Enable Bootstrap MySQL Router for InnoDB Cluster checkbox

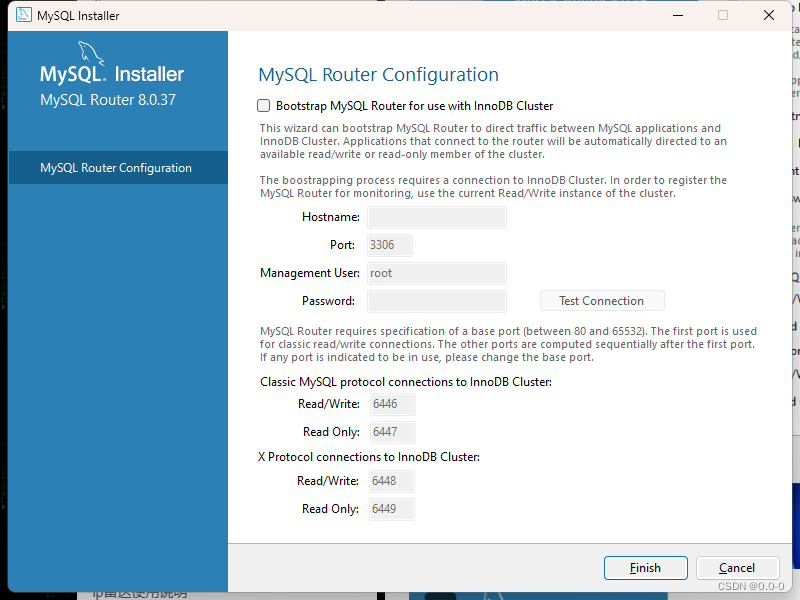click(x=263, y=106)
